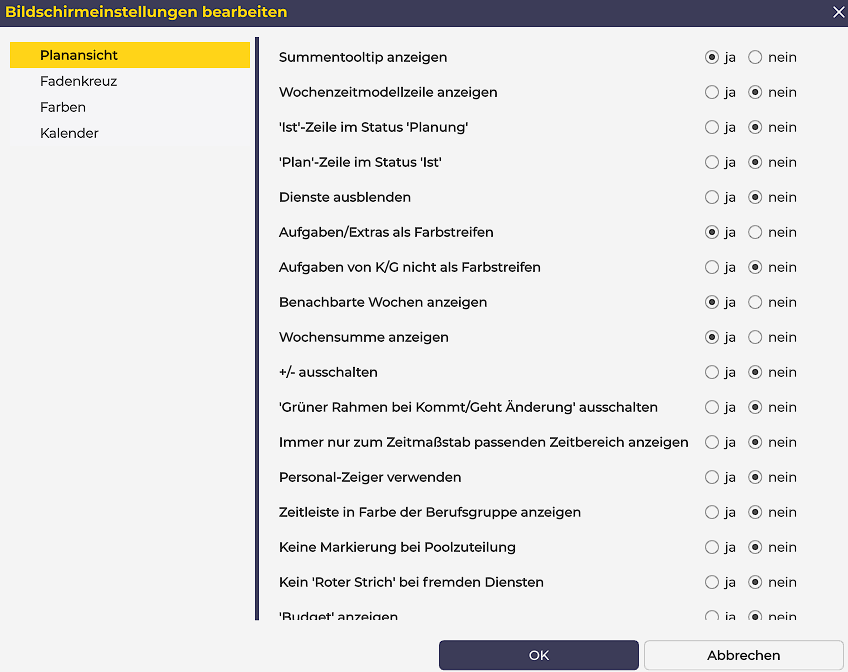Choose ja for 'Ist'-Zeile im Status 'Planung'
848x672 pixels.
click(x=712, y=127)
